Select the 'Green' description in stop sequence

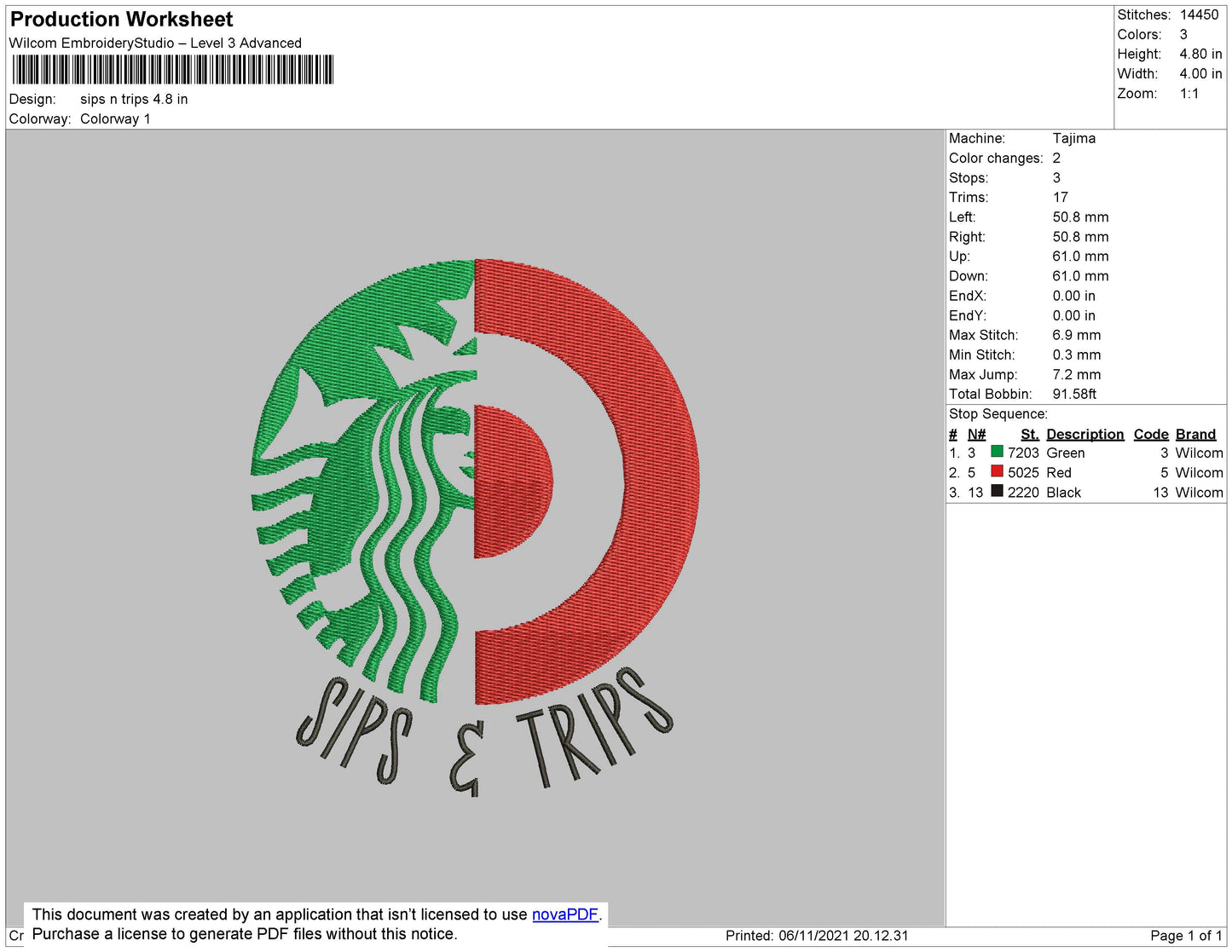tap(1066, 453)
